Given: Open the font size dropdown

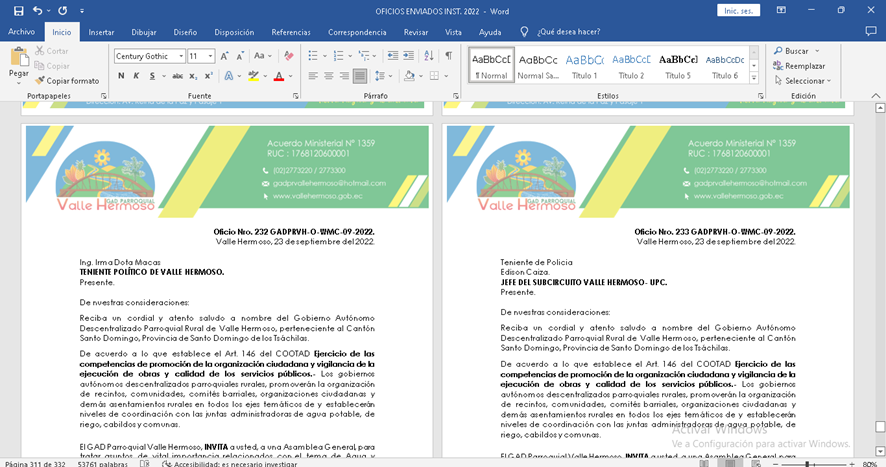Looking at the screenshot, I should click(211, 56).
